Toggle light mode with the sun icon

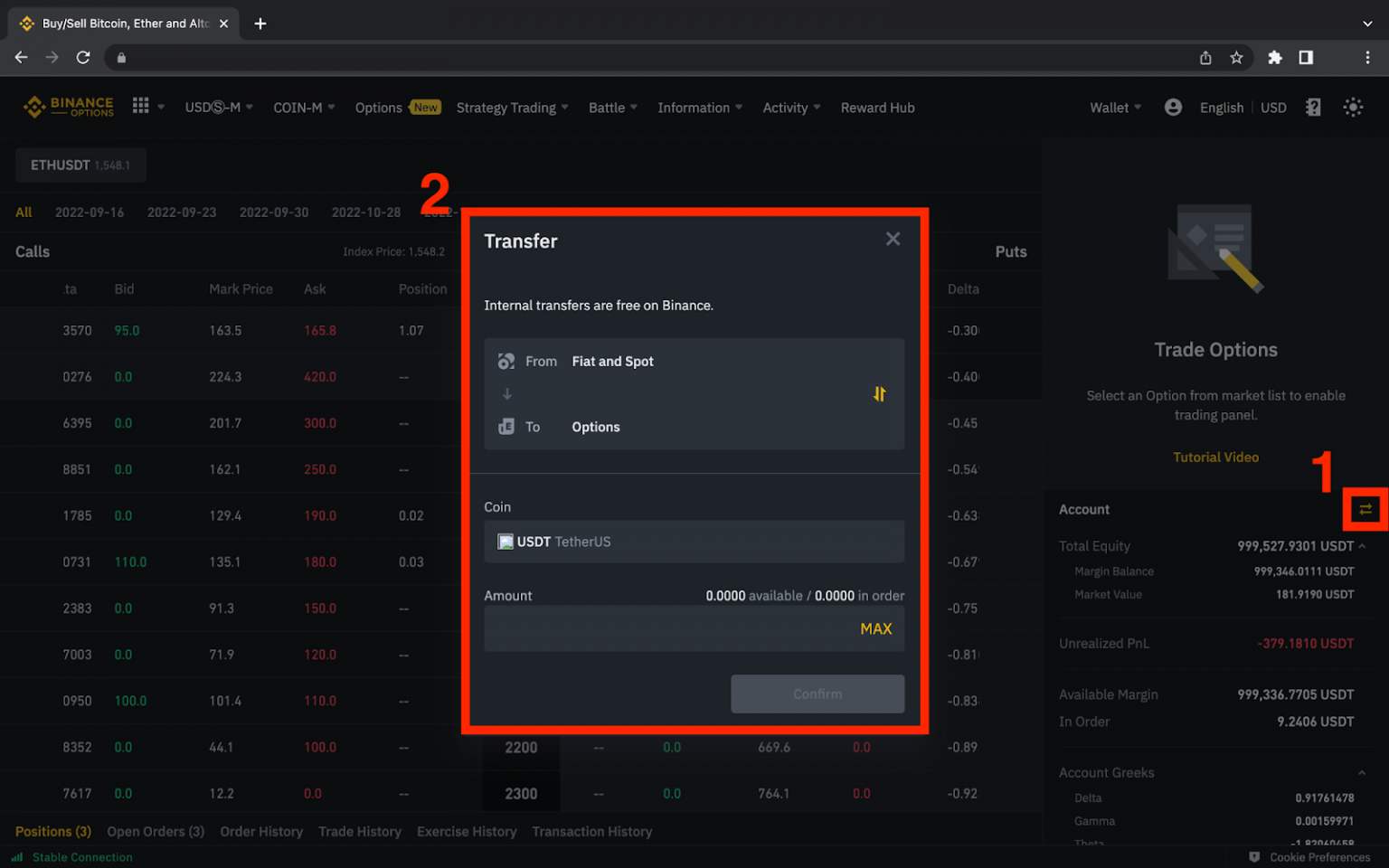pyautogui.click(x=1353, y=107)
